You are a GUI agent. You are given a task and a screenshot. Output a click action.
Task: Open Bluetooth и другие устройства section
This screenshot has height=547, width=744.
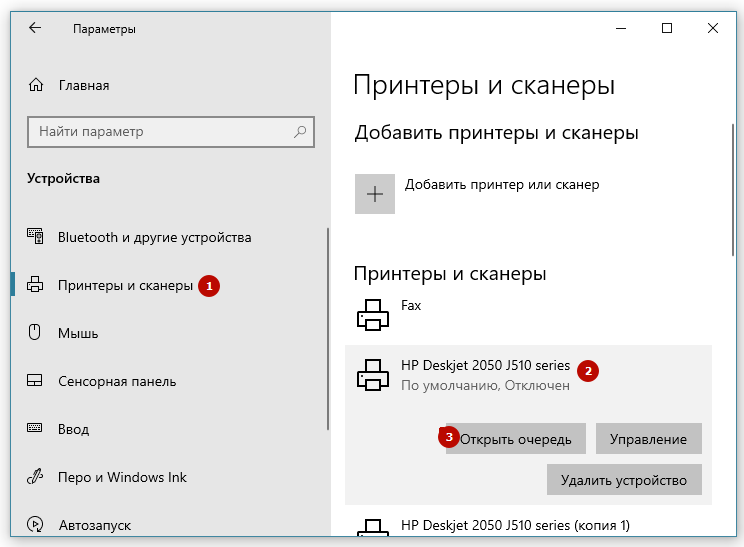coord(154,237)
